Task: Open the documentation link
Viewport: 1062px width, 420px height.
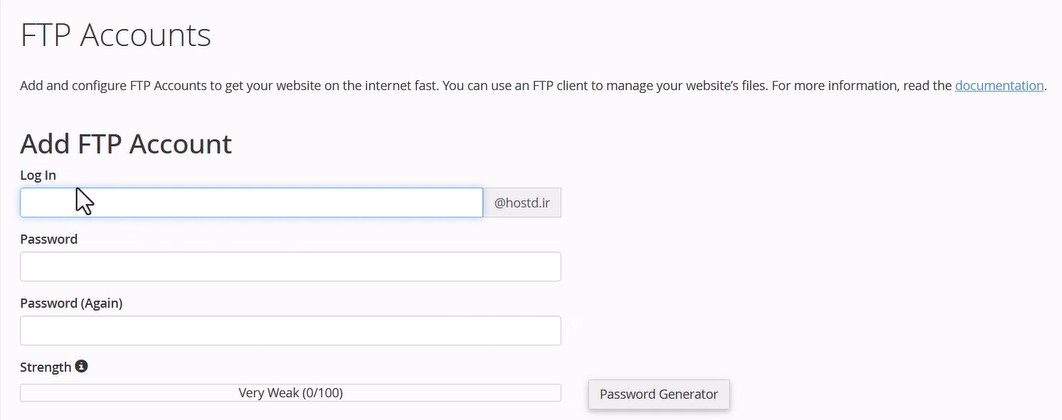Action: [999, 86]
